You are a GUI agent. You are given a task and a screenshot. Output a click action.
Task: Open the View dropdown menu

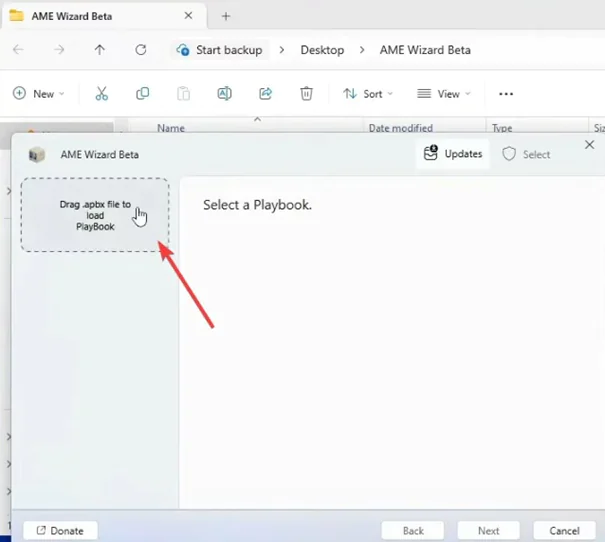(444, 94)
